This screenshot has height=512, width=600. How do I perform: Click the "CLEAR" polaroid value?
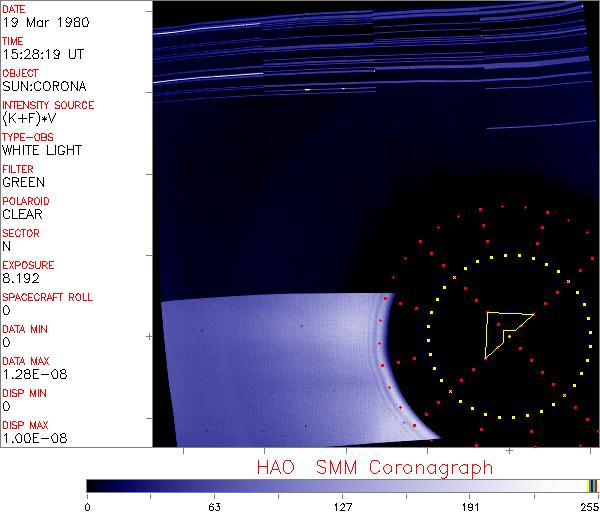[22, 214]
